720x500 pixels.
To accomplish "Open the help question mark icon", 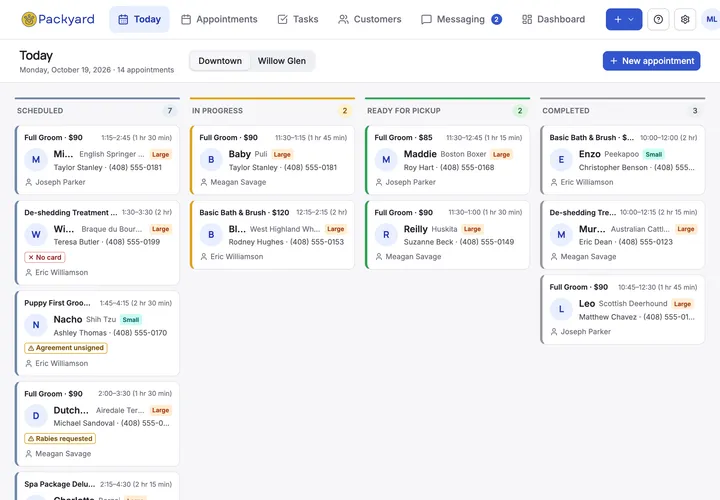I will click(x=658, y=19).
